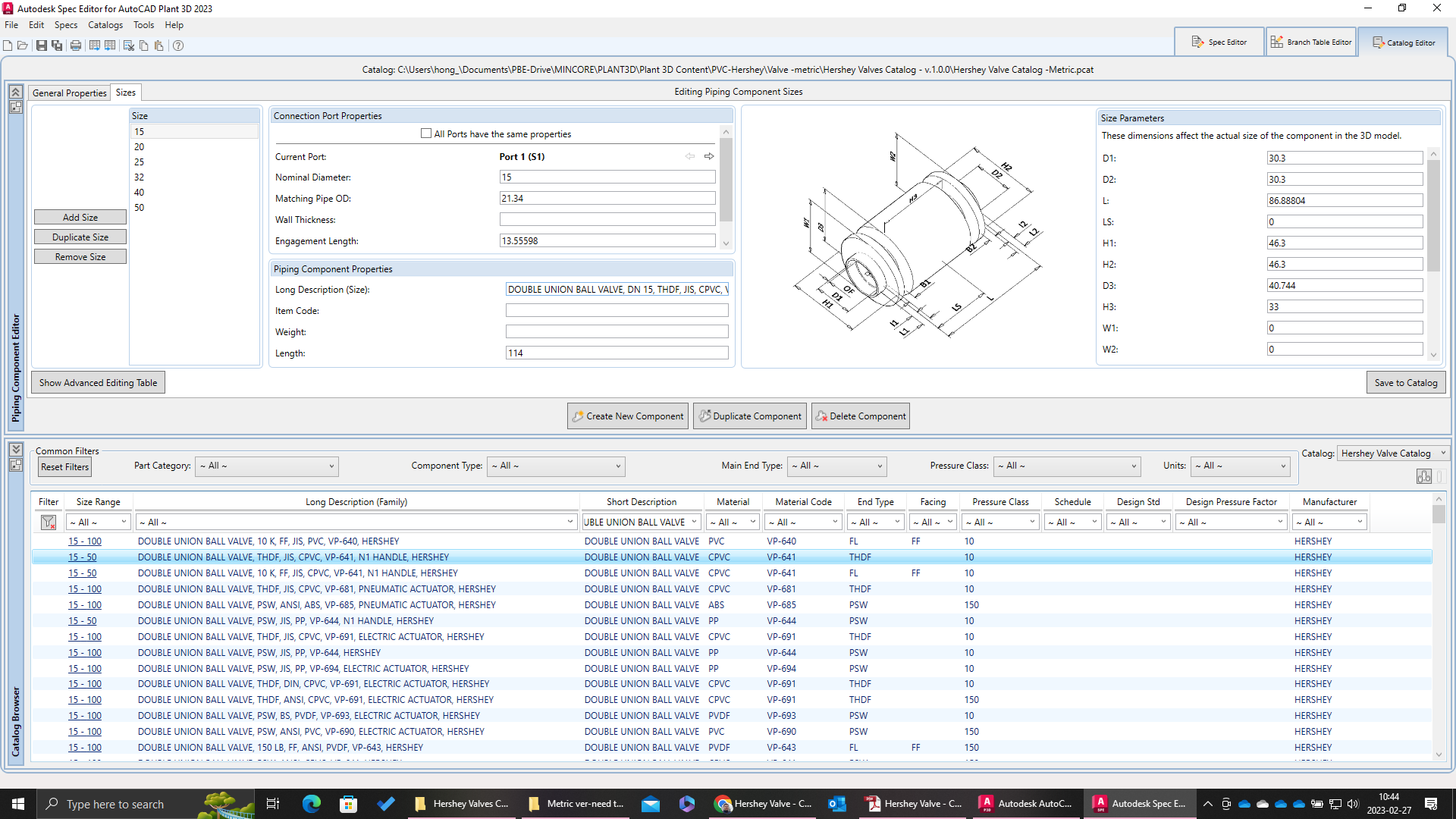This screenshot has width=1456, height=819.
Task: Click the Print toolbar icon
Action: pyautogui.click(x=75, y=45)
